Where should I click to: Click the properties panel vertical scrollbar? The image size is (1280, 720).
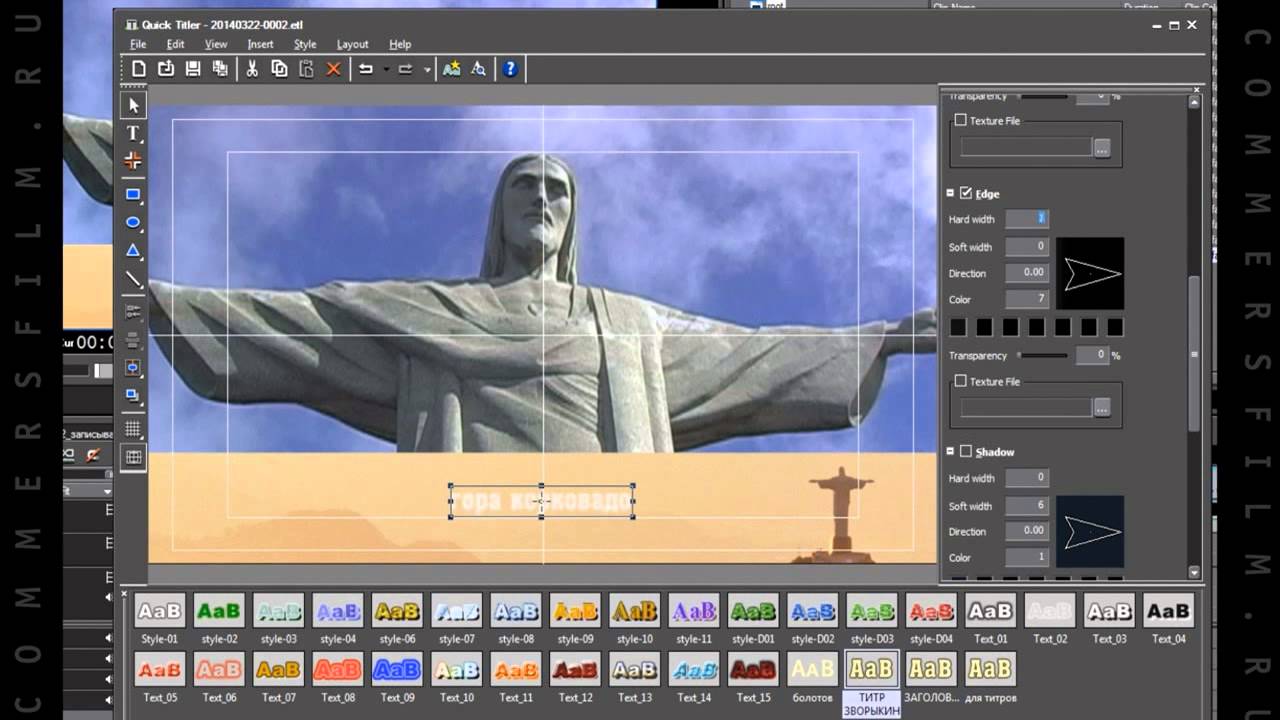(1194, 353)
